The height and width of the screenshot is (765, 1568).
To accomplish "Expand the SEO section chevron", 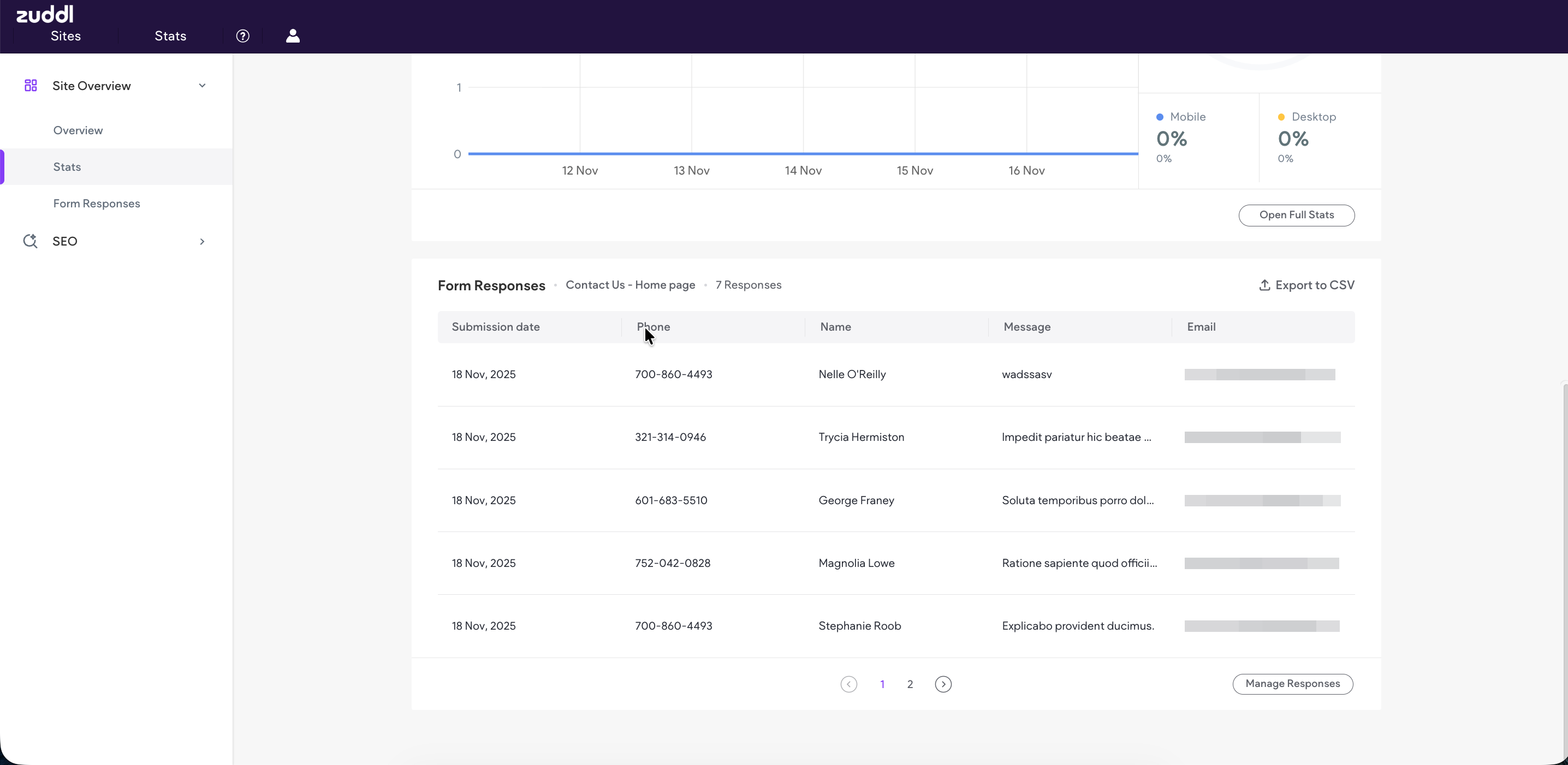I will coord(202,241).
